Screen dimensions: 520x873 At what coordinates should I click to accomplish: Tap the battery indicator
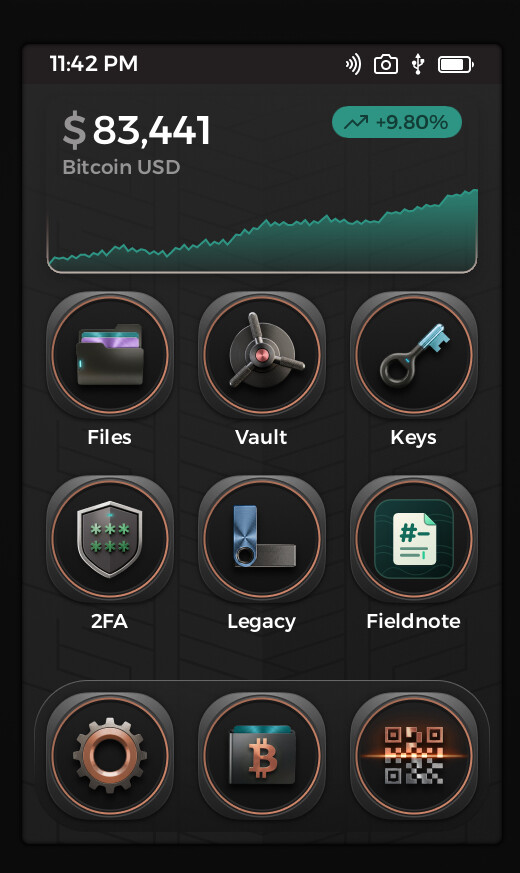click(x=456, y=65)
